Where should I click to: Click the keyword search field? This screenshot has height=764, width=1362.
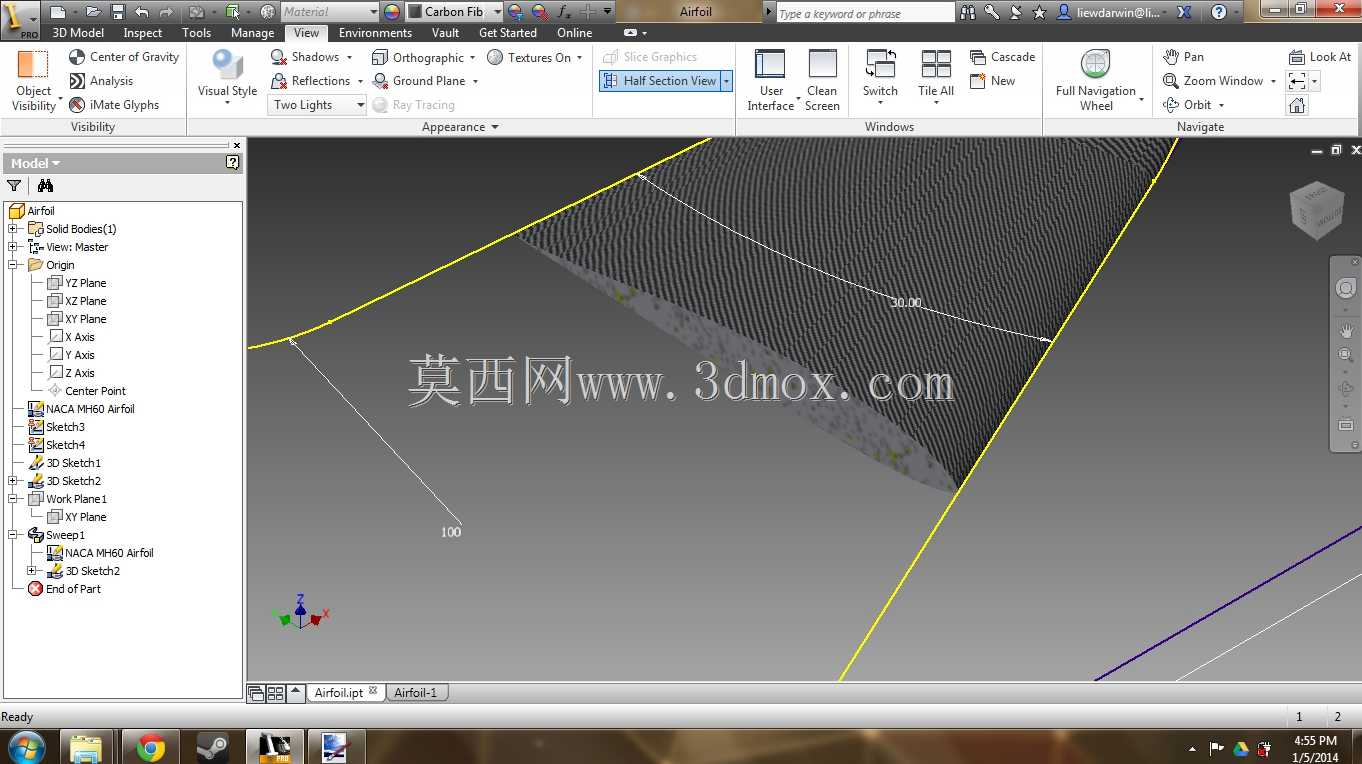point(866,13)
